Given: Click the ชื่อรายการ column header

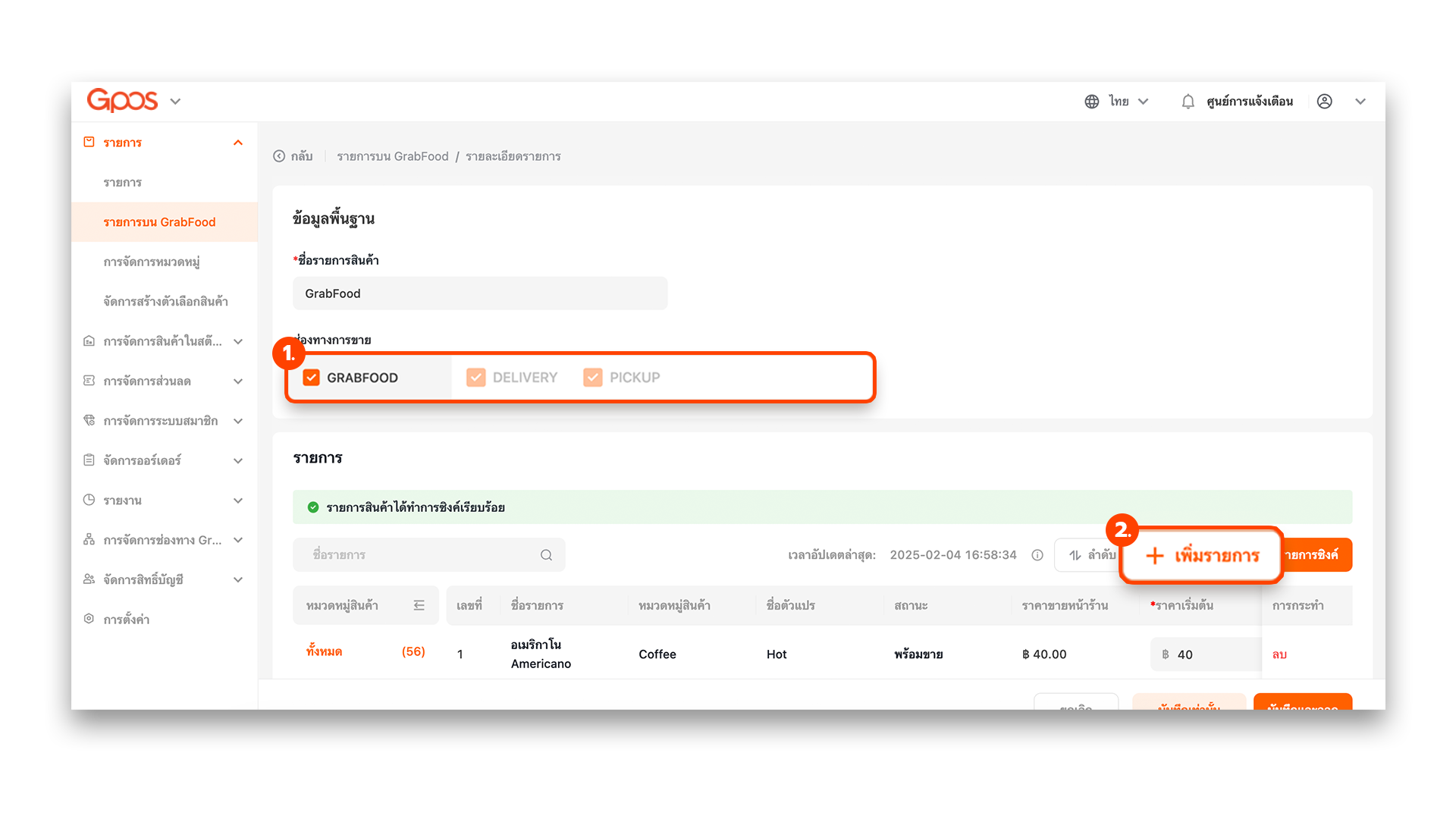Looking at the screenshot, I should (537, 605).
